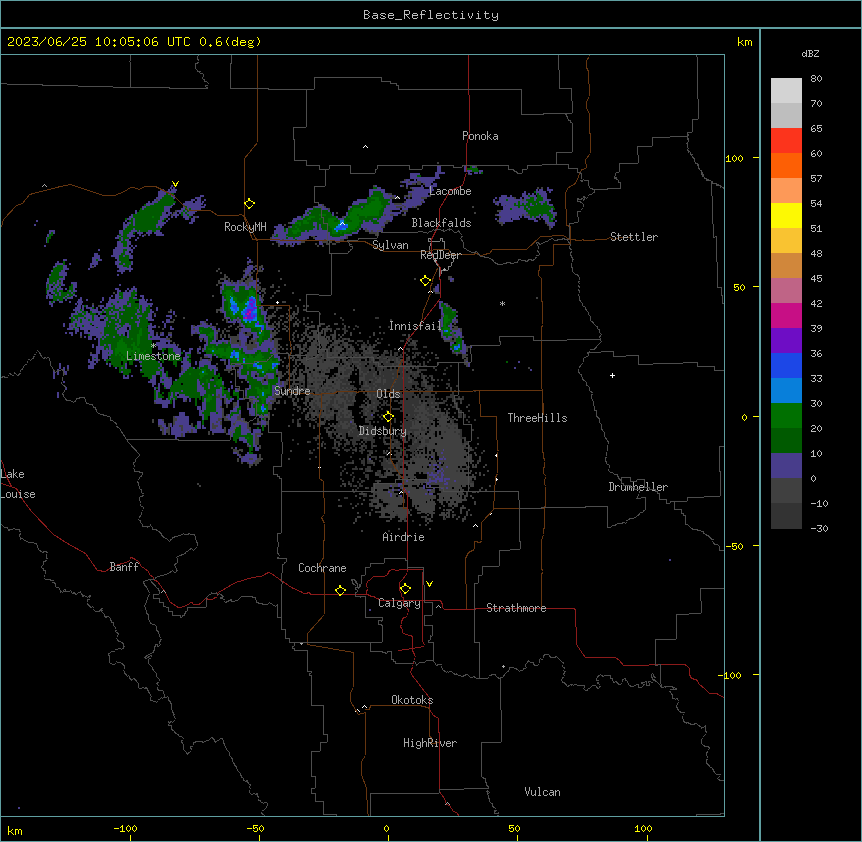862x842 pixels.
Task: Click the Olds town label
Action: point(388,394)
